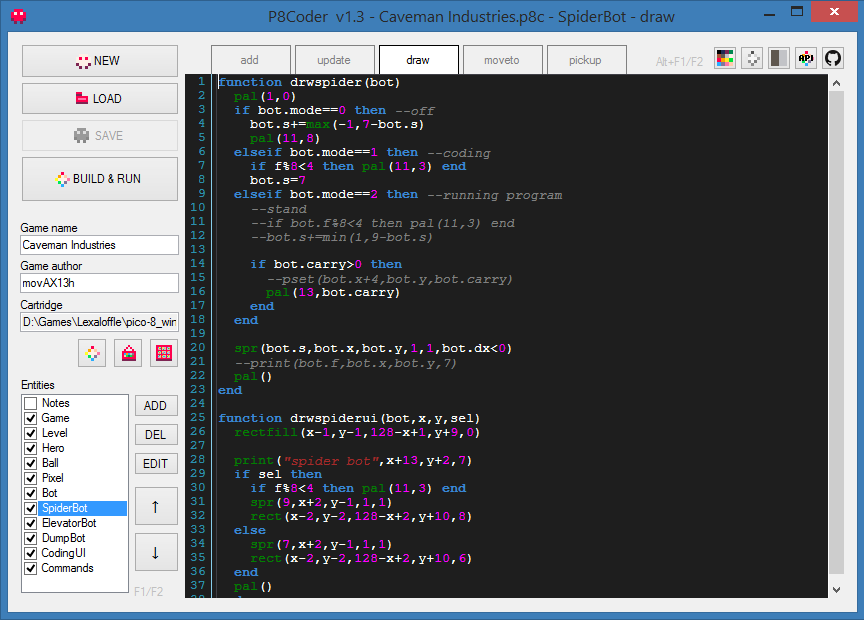Click the Cartridge path input field
Screen dimensions: 864x620
pos(99,322)
